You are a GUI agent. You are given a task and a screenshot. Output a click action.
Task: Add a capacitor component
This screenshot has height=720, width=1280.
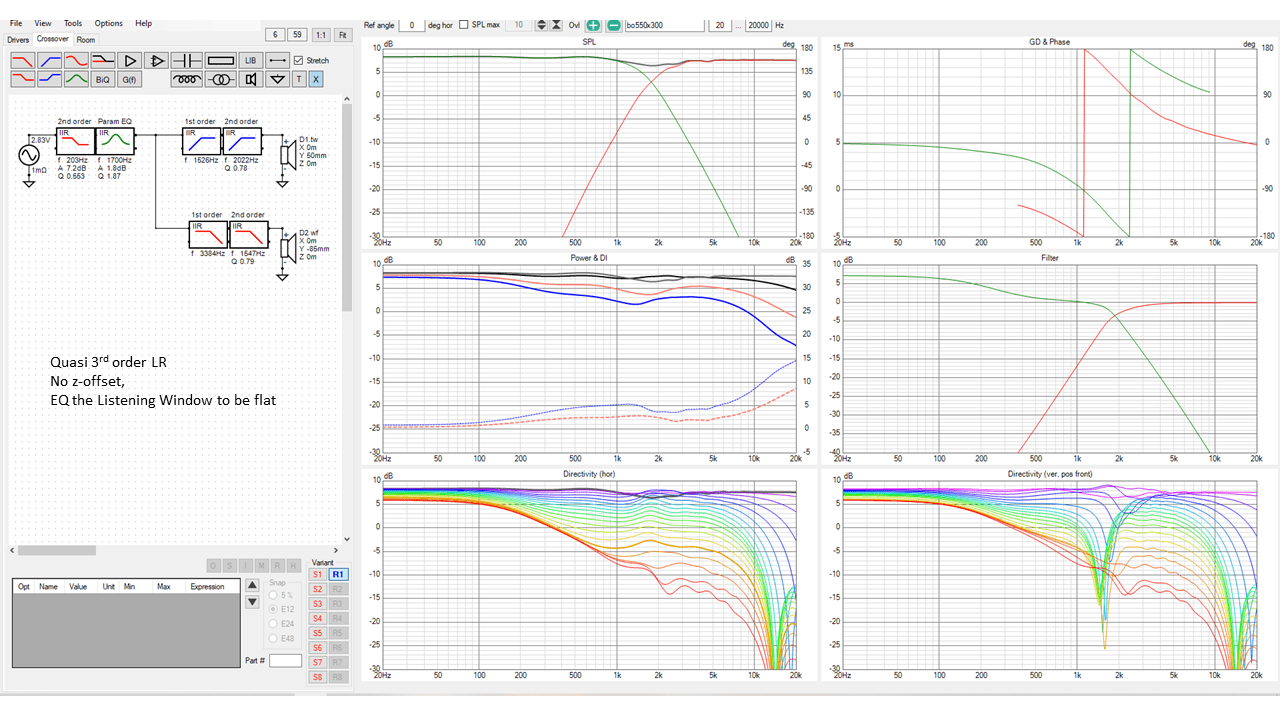pyautogui.click(x=187, y=60)
